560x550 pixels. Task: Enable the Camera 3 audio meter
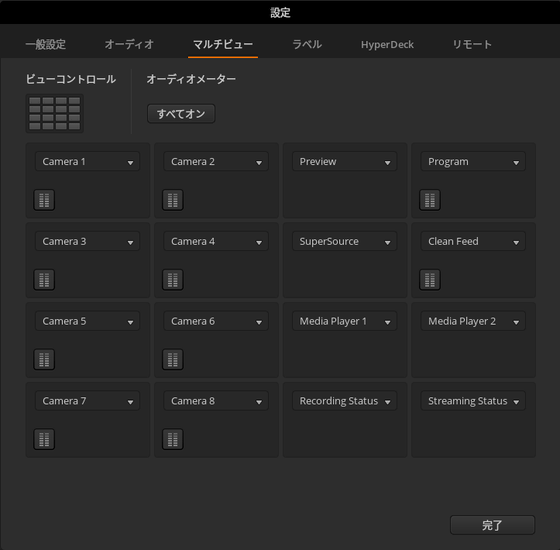[44, 279]
